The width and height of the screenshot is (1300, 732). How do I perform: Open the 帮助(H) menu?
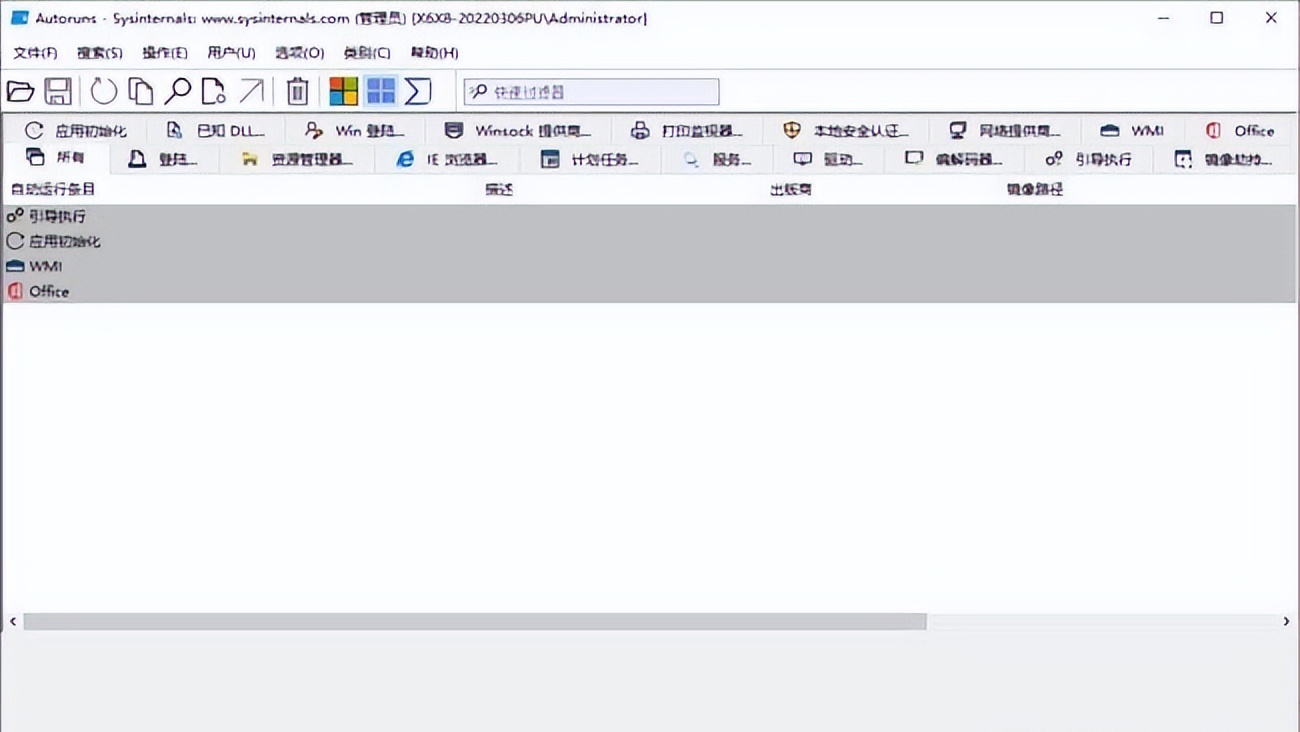(x=434, y=53)
